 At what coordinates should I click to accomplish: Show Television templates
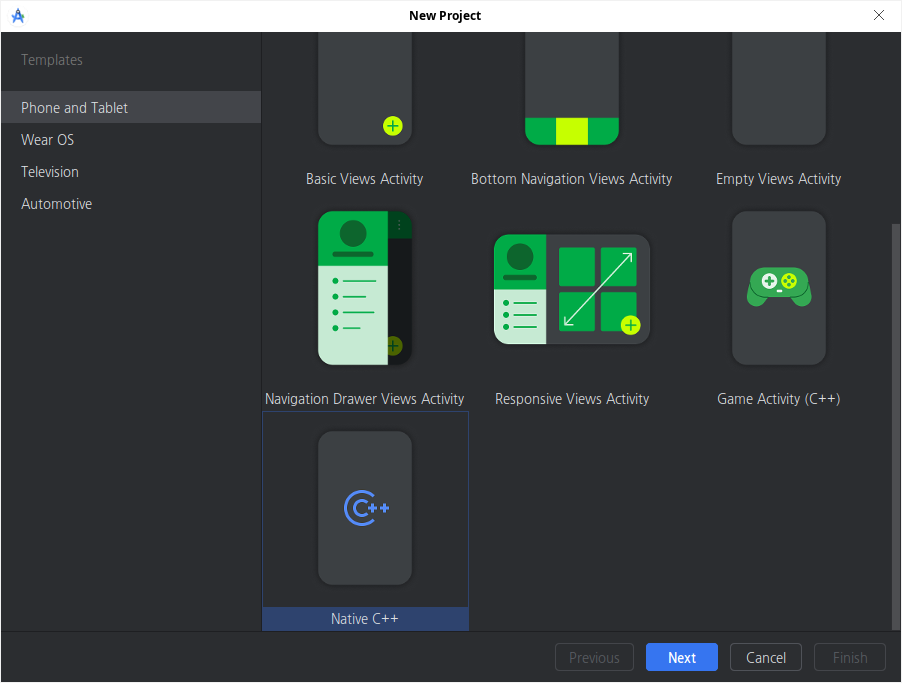tap(131, 172)
